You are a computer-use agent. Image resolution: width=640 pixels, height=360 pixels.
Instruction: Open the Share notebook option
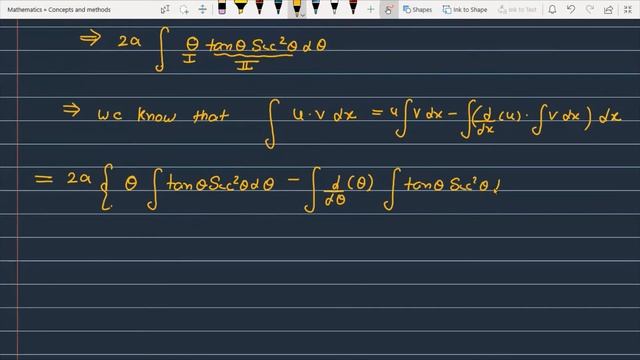[x=608, y=9]
